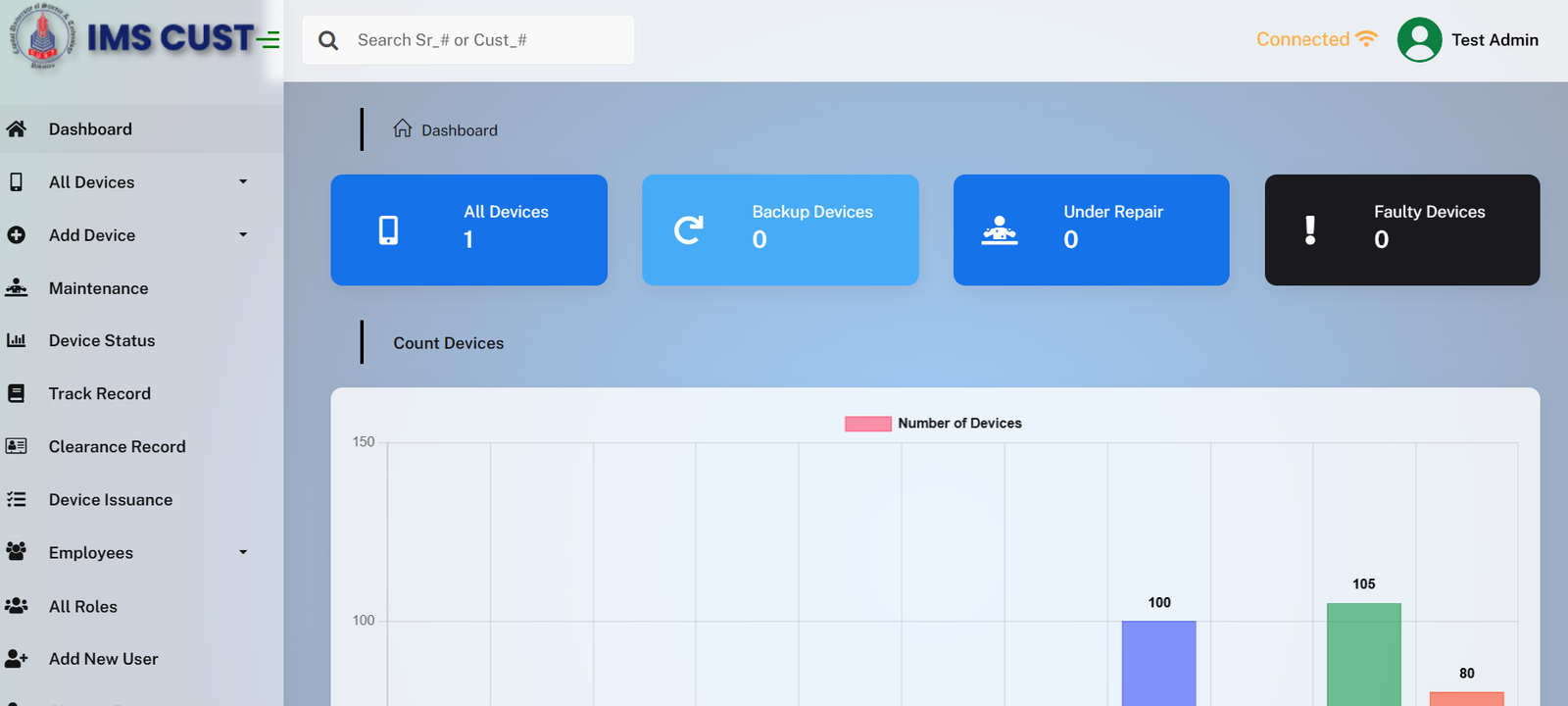Open Track Record page
1568x706 pixels.
tap(99, 394)
